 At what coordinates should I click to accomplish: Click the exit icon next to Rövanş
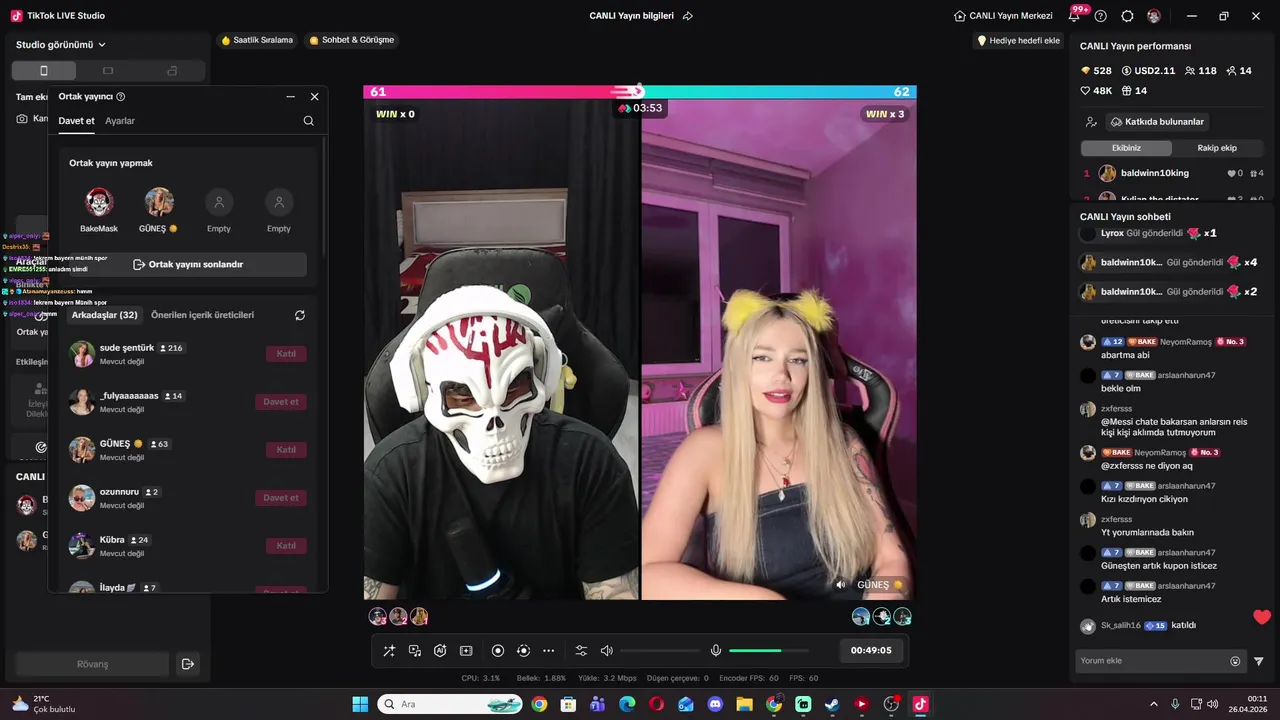pos(187,664)
